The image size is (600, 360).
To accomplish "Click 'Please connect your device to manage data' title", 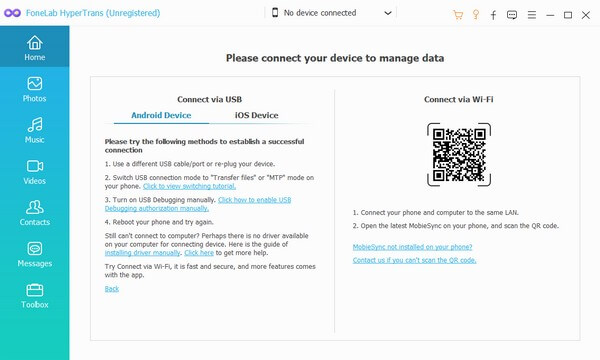I will tap(335, 58).
